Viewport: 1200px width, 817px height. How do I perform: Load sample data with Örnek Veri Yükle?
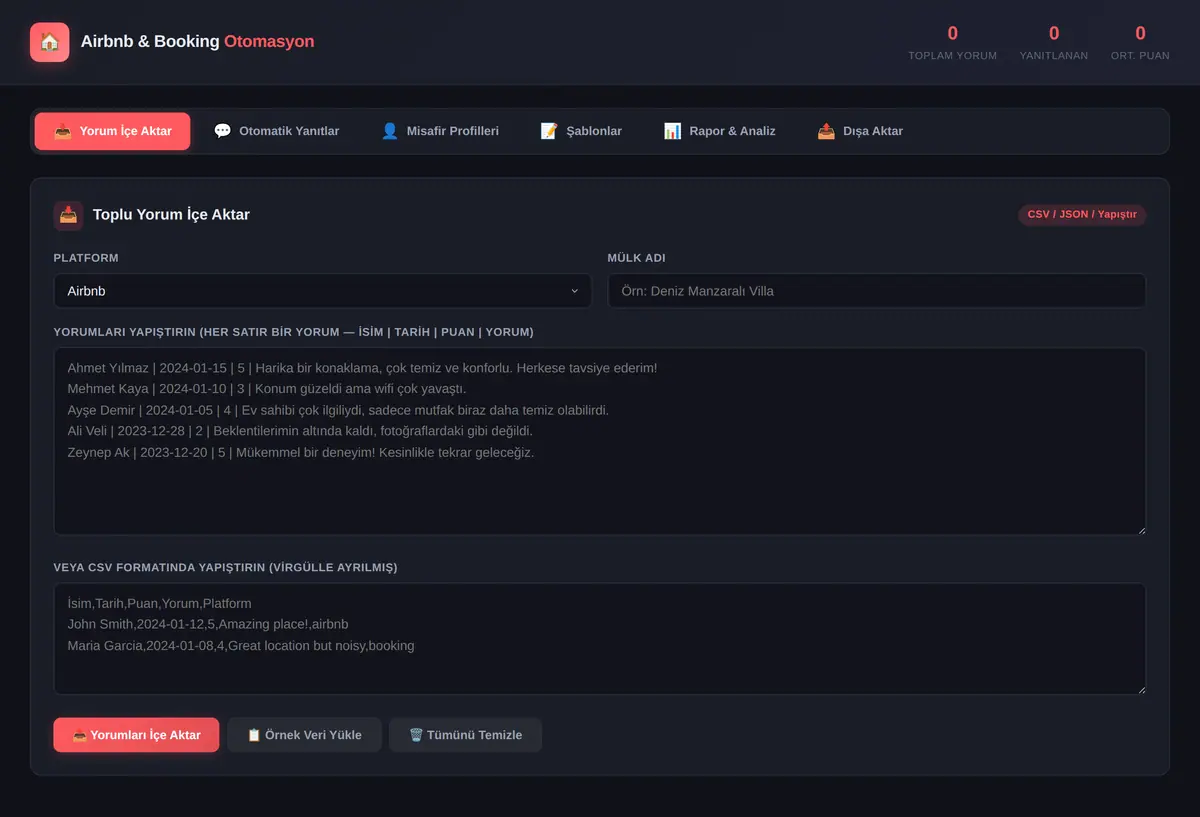(x=304, y=735)
